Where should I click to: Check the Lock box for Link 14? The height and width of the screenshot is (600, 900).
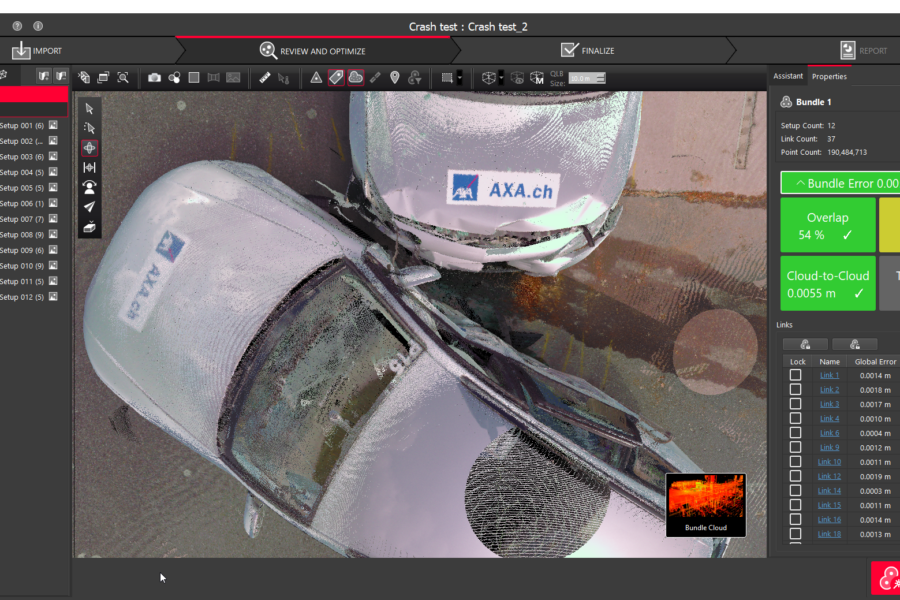click(796, 490)
